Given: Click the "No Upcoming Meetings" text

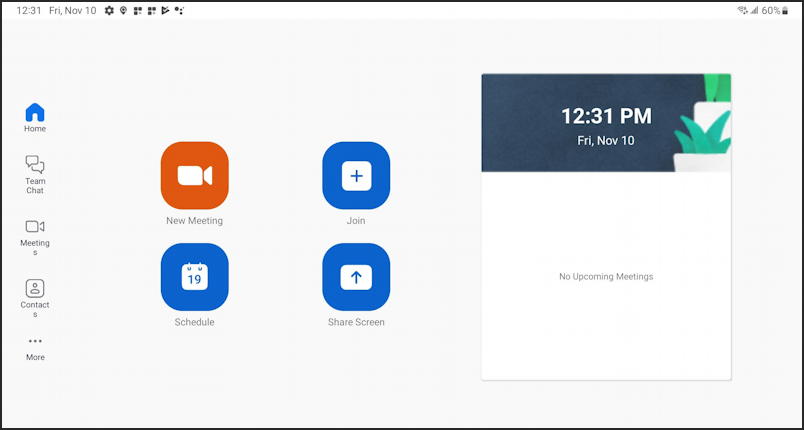Looking at the screenshot, I should tap(606, 277).
